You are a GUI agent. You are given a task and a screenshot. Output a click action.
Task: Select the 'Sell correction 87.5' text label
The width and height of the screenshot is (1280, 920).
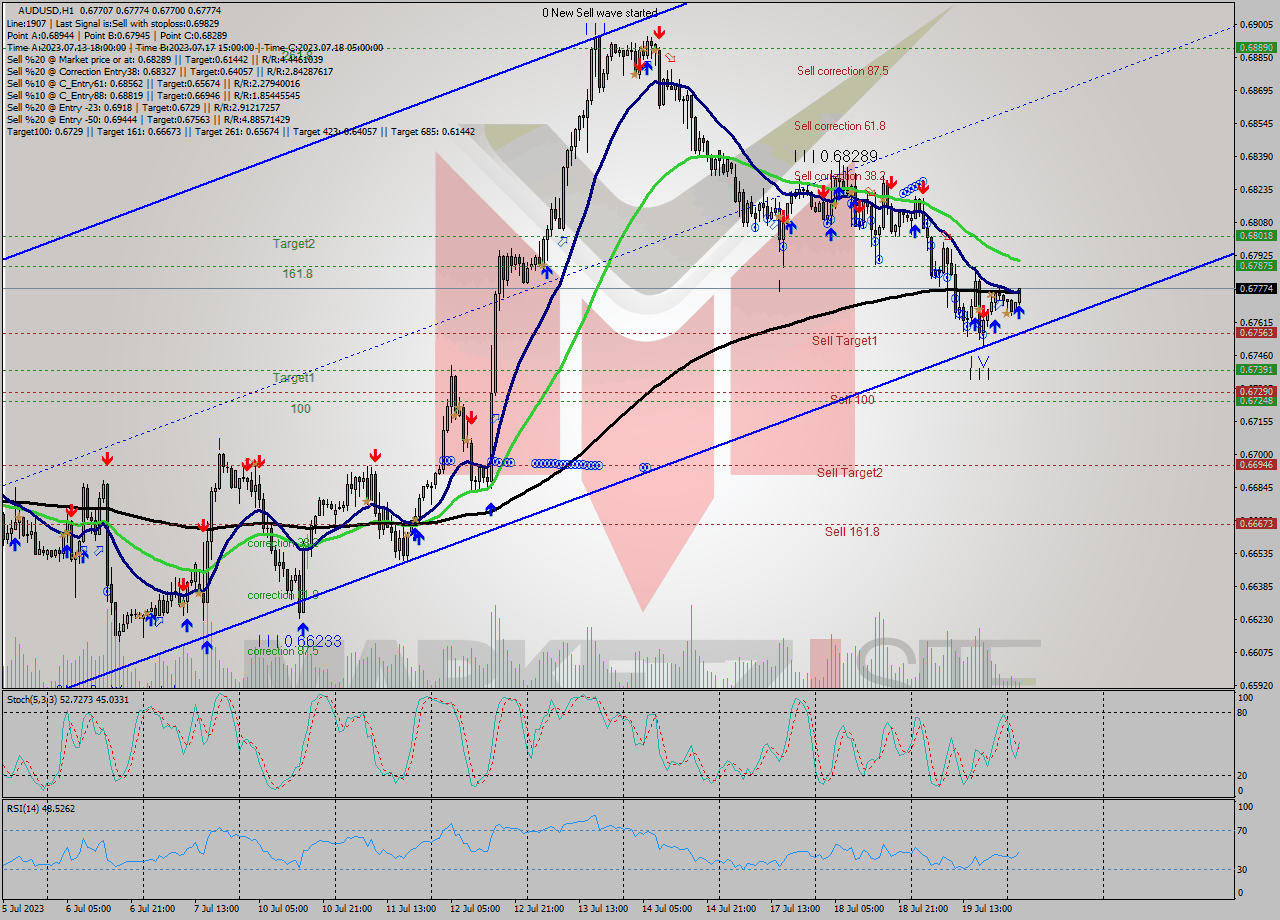tap(842, 71)
